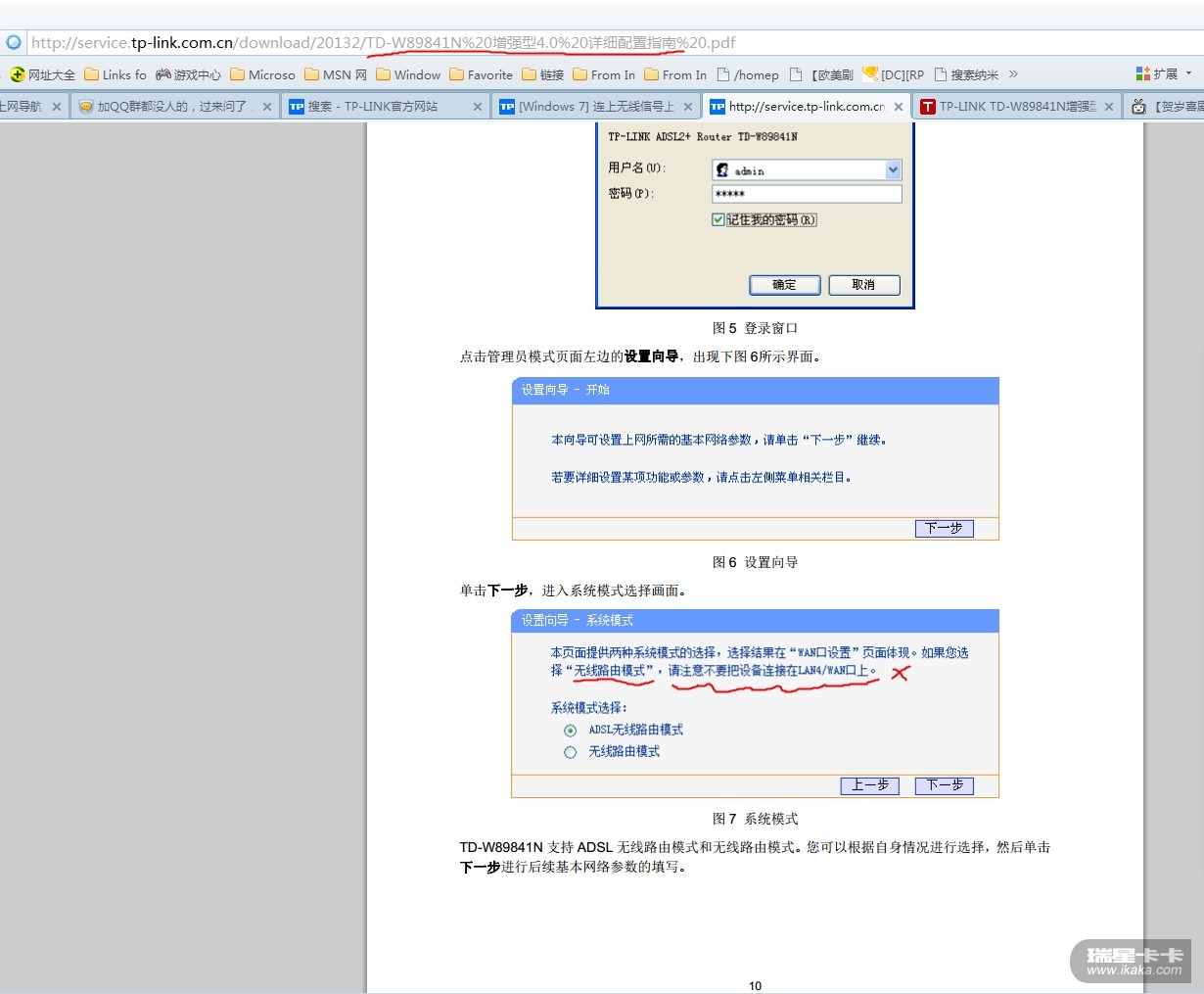The image size is (1204, 994).
Task: Open the 扩展 extensions dropdown
Action: tap(1164, 74)
